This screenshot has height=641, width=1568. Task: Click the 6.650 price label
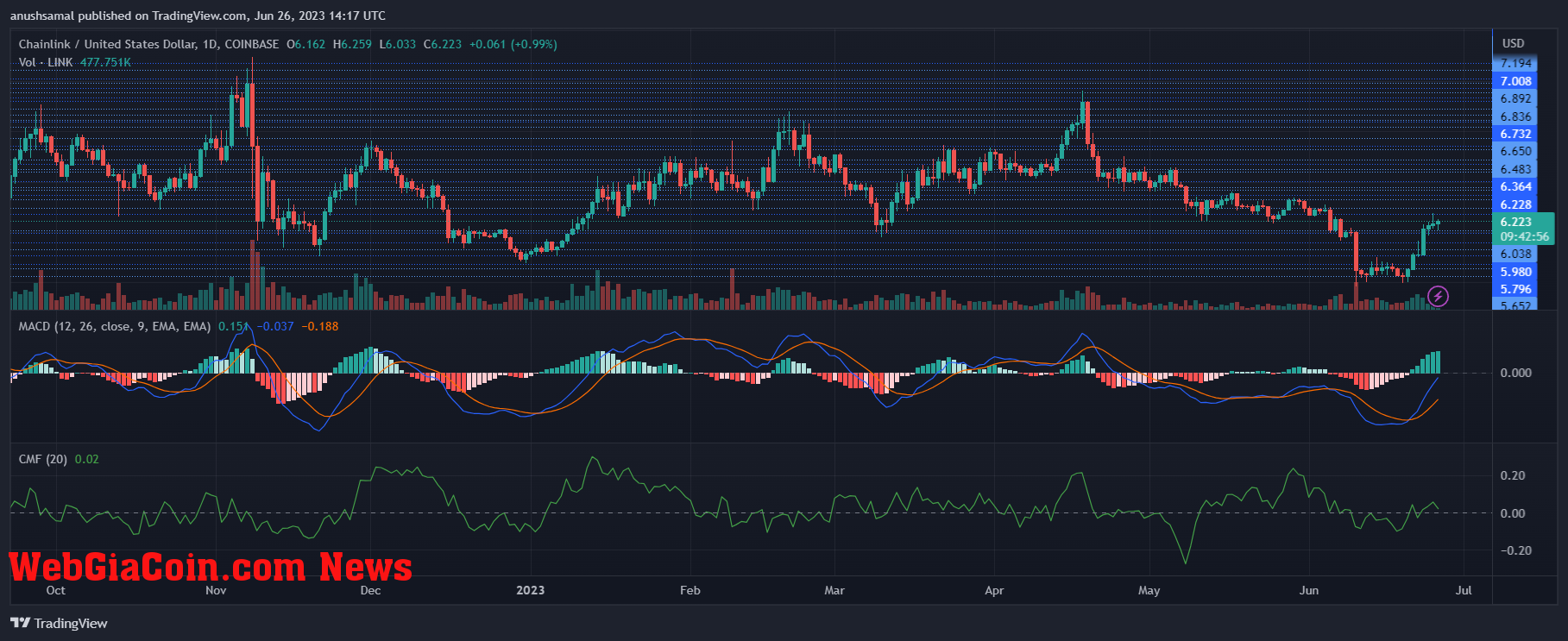click(x=1515, y=151)
